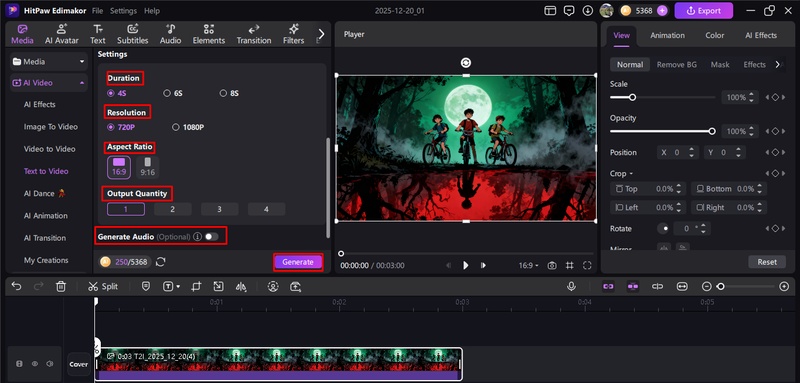The image size is (800, 383).
Task: Open the Settings menu
Action: [123, 11]
